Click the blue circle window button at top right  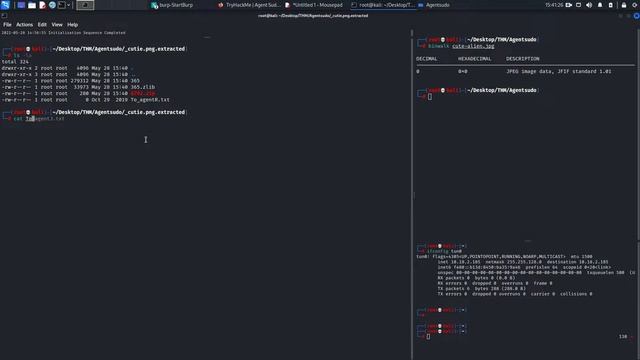pos(637,16)
